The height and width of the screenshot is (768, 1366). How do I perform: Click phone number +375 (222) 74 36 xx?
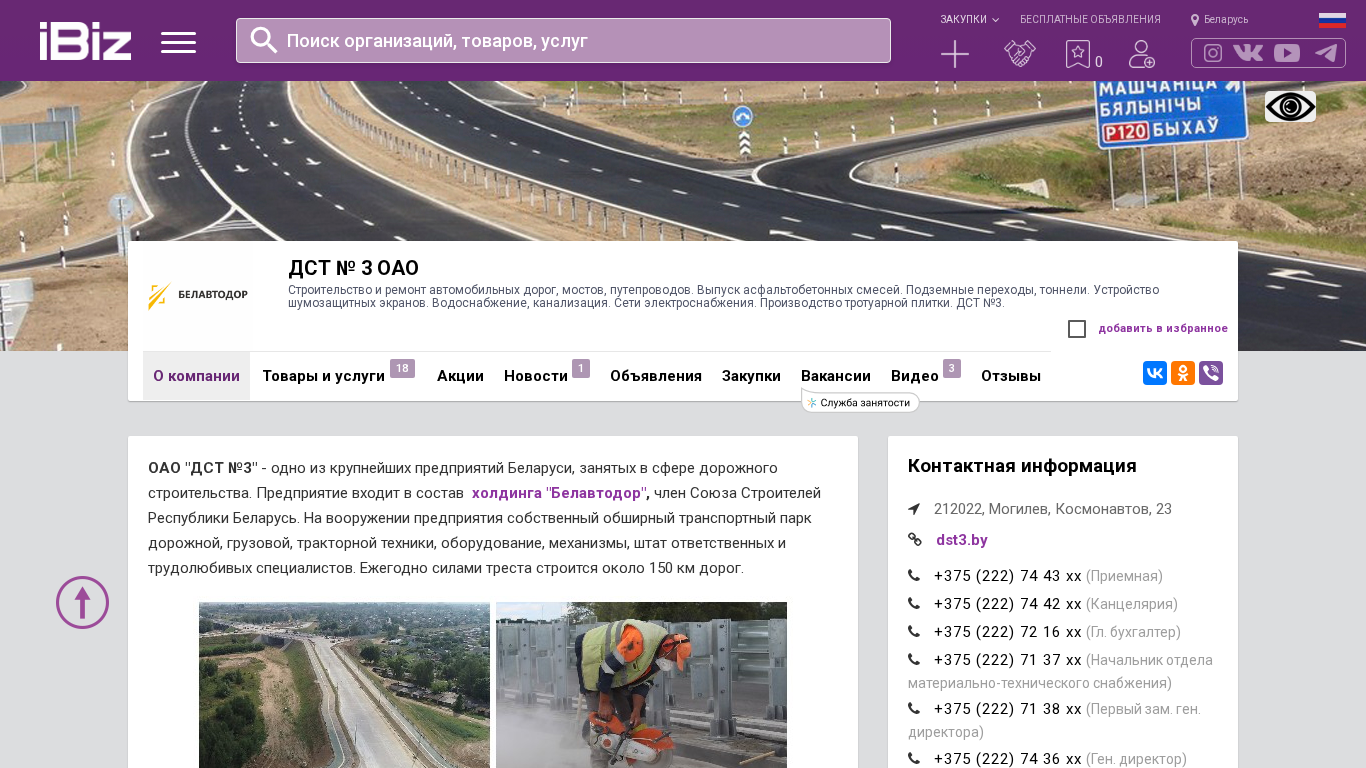(x=1007, y=759)
